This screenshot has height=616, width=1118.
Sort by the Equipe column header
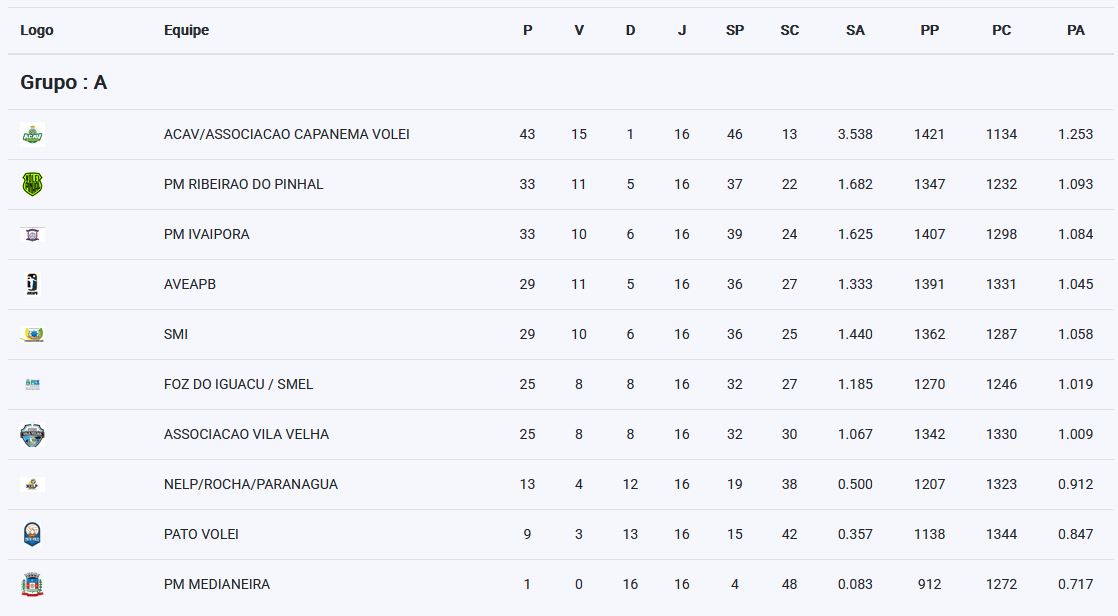click(x=186, y=30)
